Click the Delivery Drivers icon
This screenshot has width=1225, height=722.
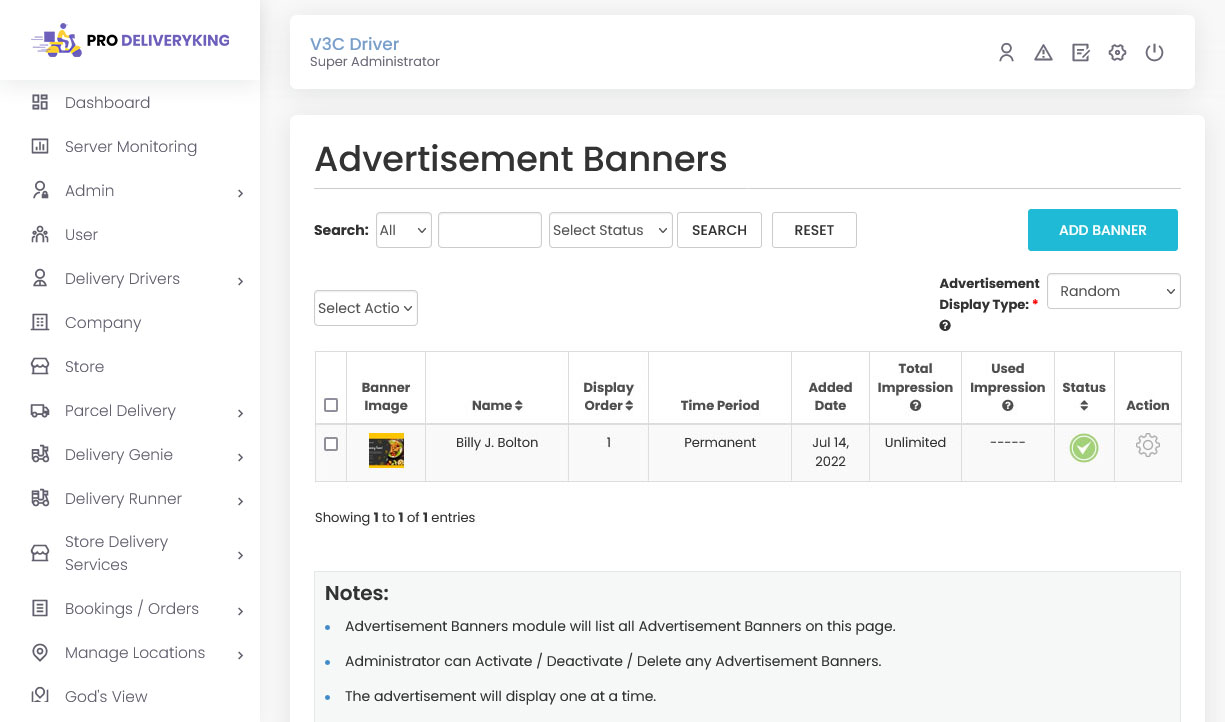(x=40, y=278)
